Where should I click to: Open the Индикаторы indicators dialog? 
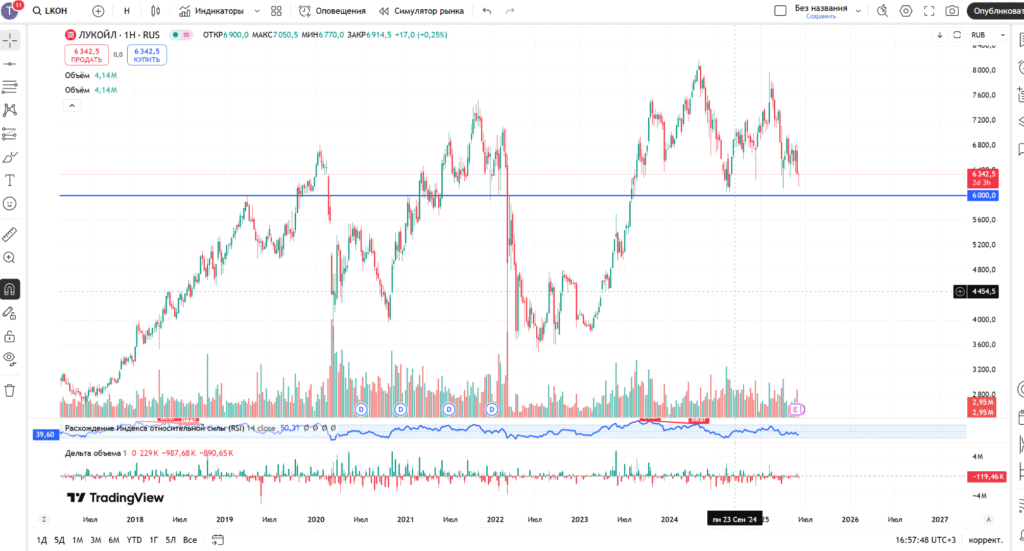[212, 11]
